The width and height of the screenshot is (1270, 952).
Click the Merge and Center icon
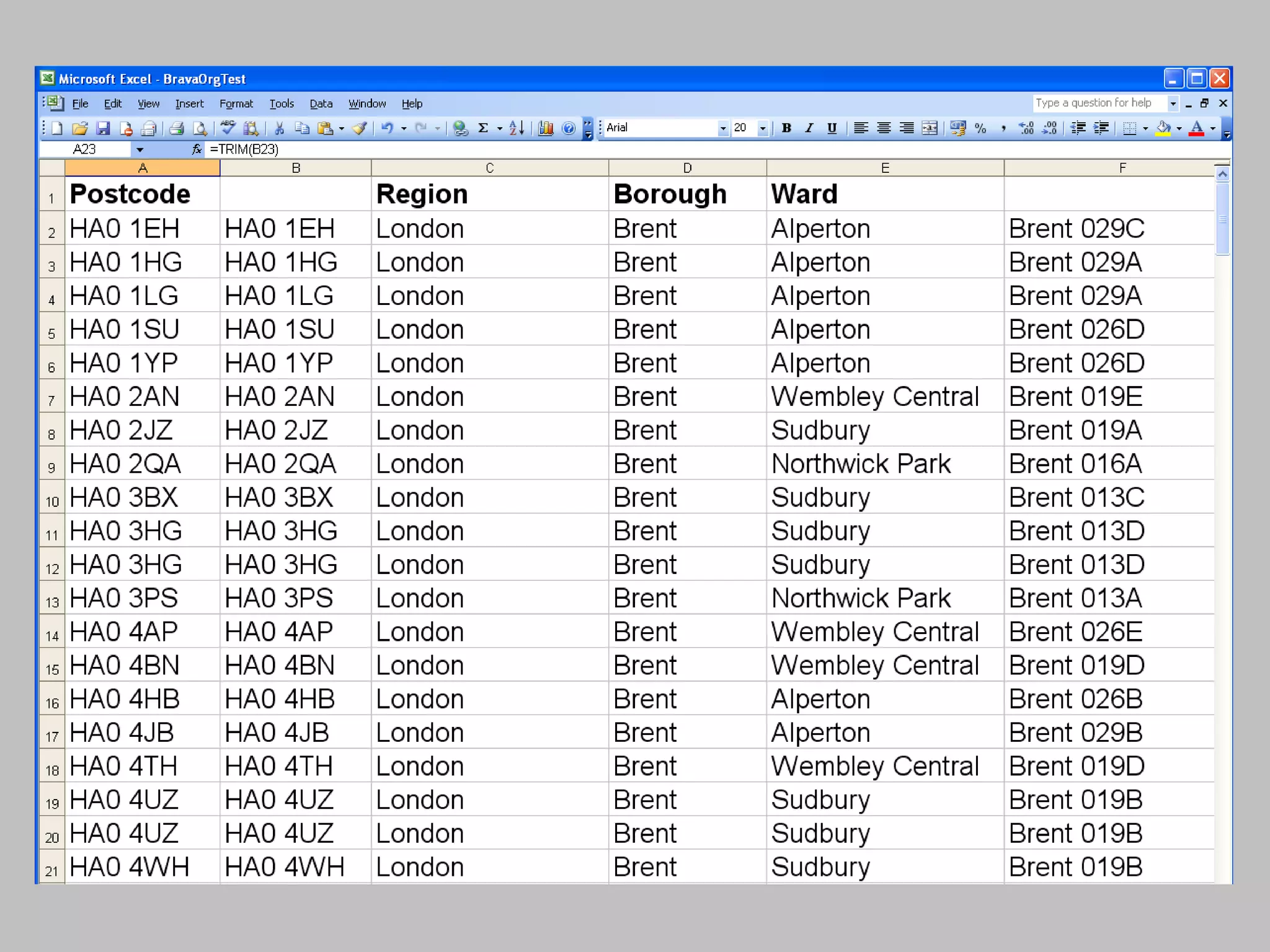(x=930, y=128)
